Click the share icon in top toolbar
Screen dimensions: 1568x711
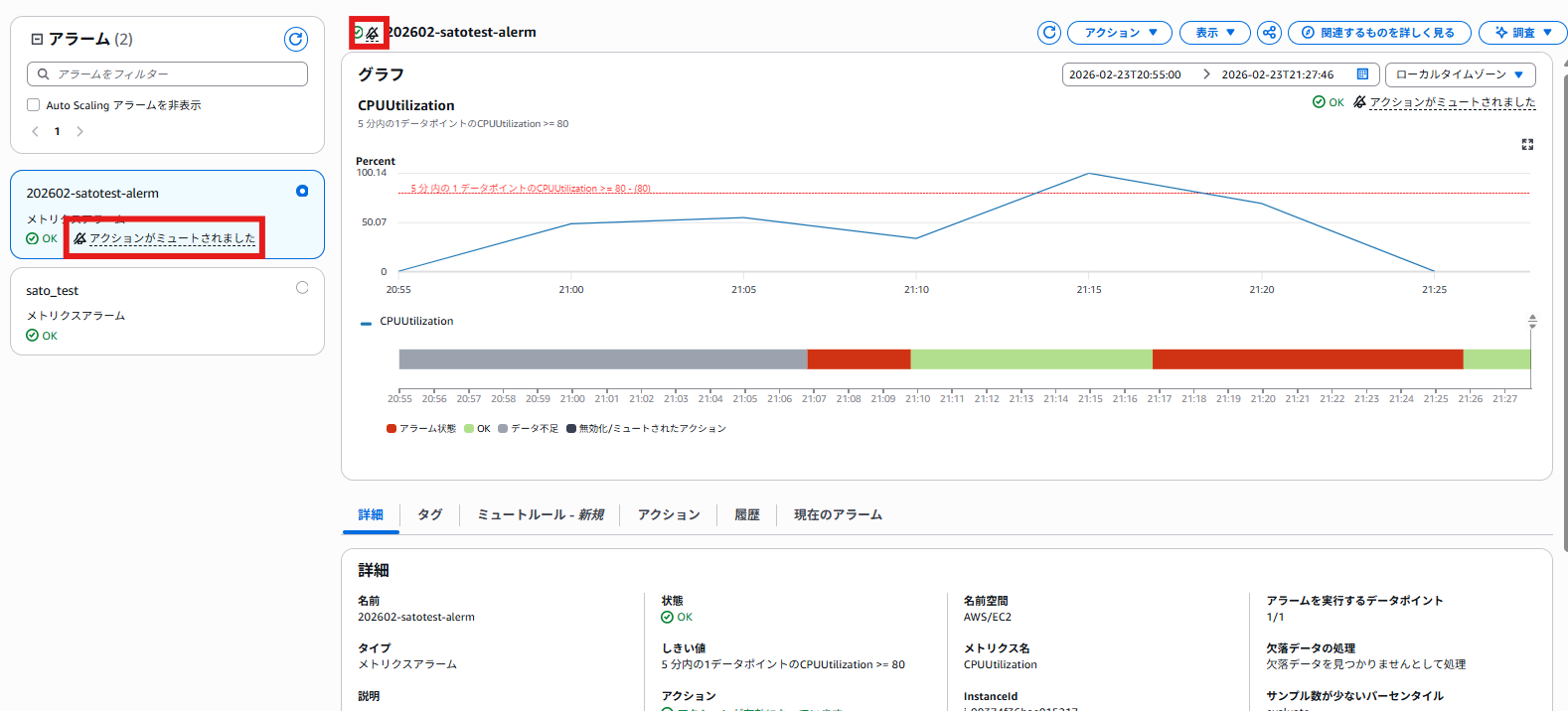click(x=1269, y=33)
